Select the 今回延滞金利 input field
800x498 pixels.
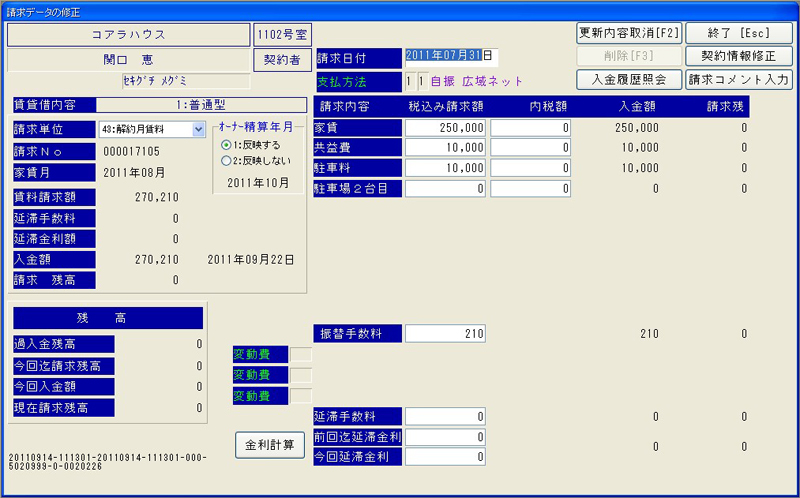(446, 456)
